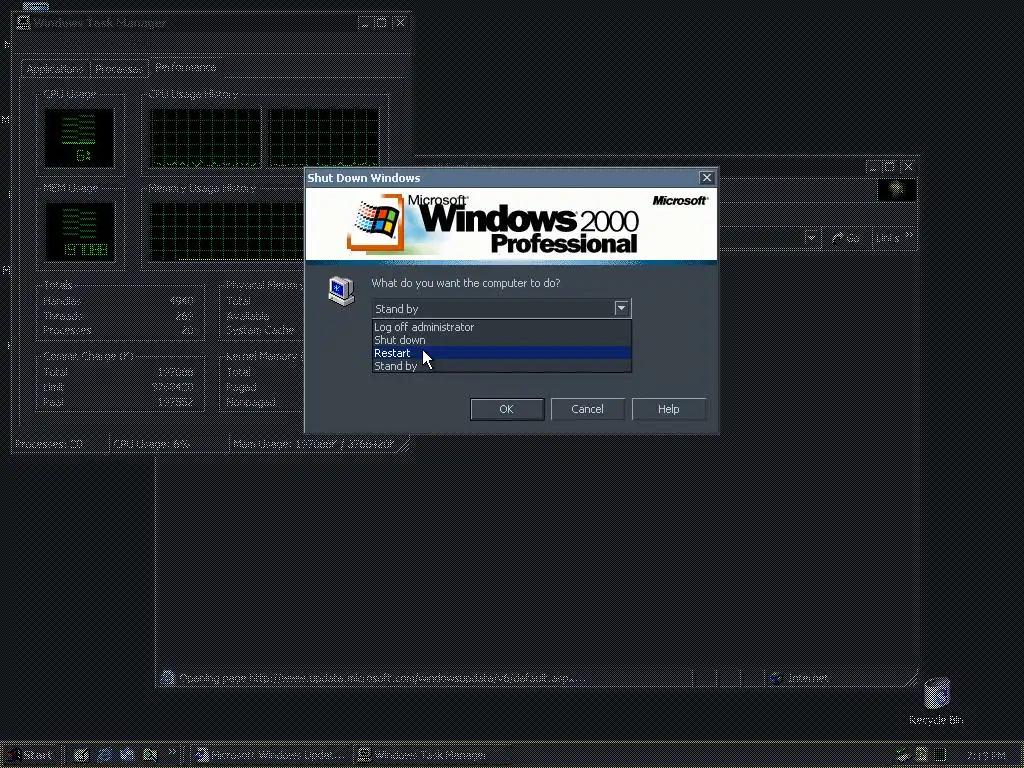Screen dimensions: 1024x768
Task: Switch to Processes tab in Task Manager
Action: tap(119, 69)
